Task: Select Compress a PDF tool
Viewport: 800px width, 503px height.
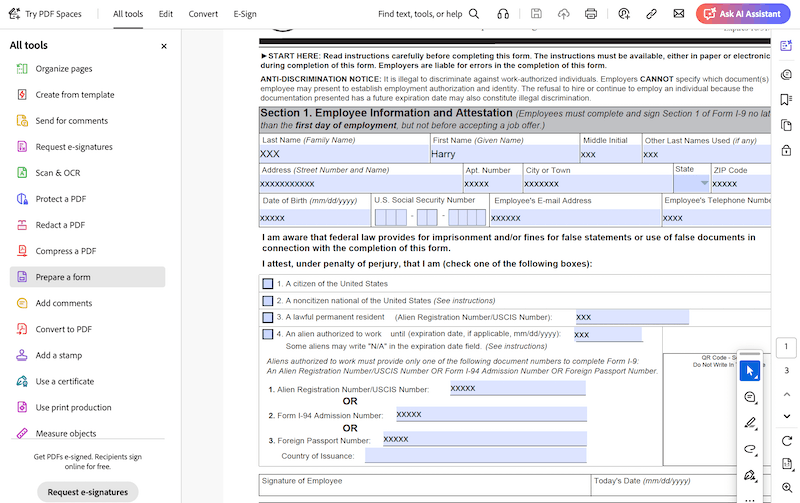Action: (66, 250)
